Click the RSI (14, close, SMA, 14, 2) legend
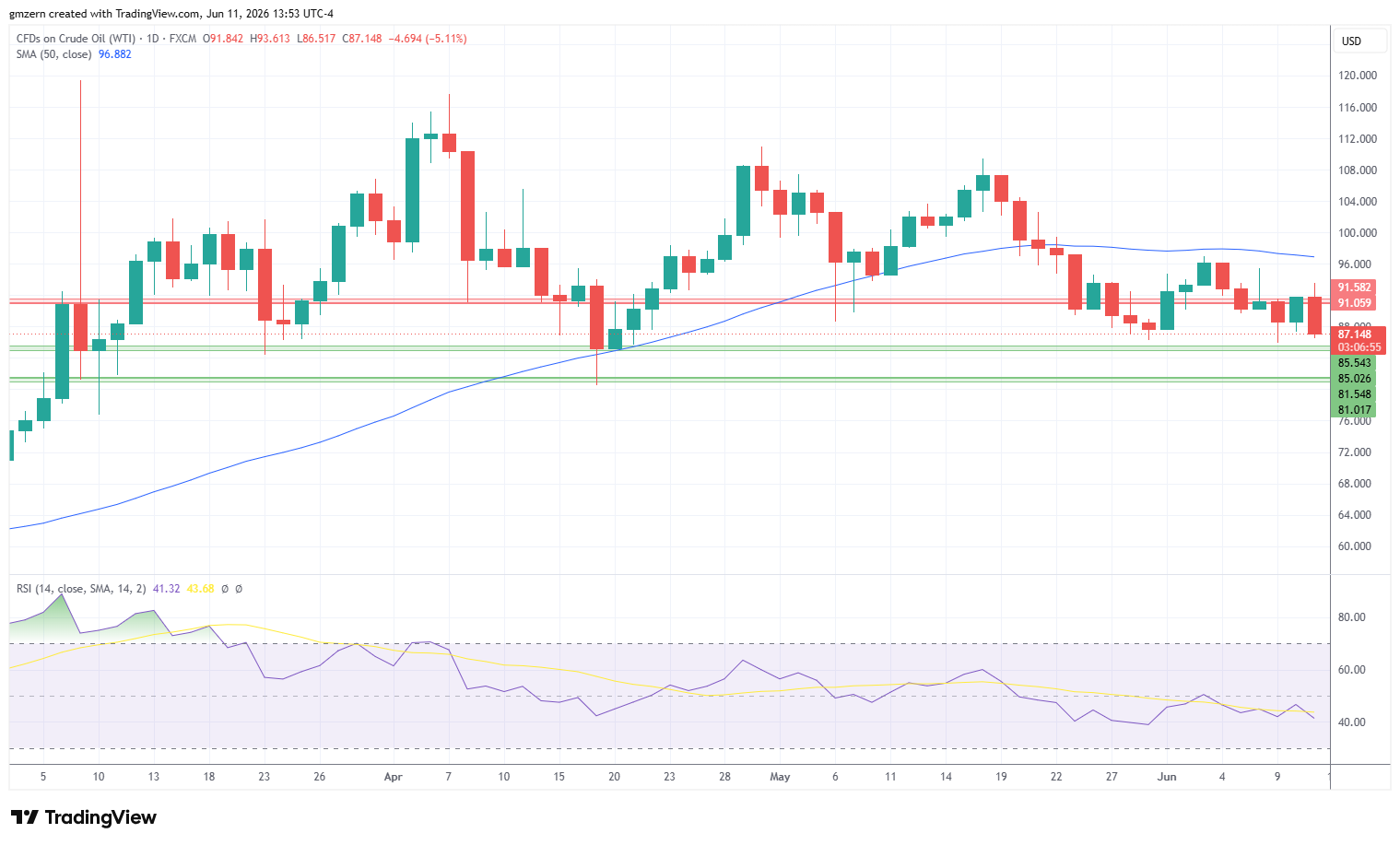 [81, 589]
